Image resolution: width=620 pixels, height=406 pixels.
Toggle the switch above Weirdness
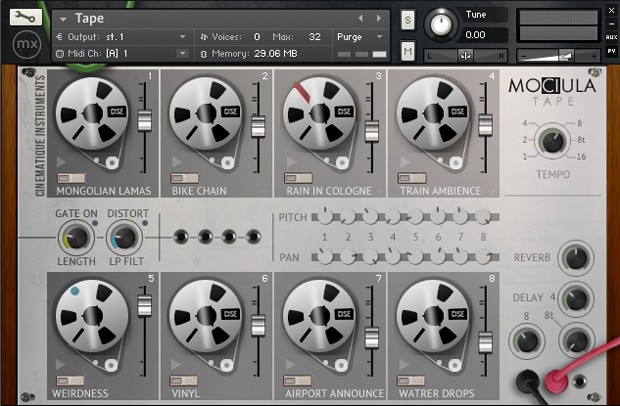tap(70, 381)
